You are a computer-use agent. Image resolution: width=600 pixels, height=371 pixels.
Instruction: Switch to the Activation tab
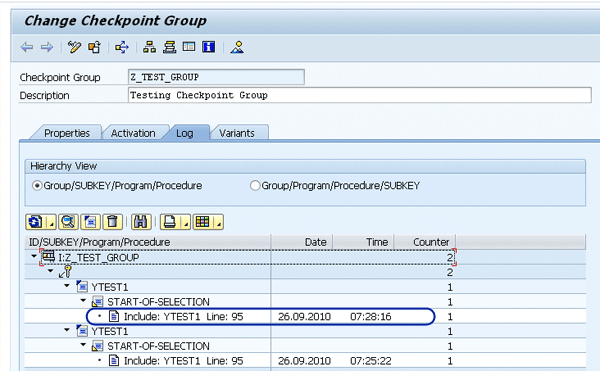[133, 133]
